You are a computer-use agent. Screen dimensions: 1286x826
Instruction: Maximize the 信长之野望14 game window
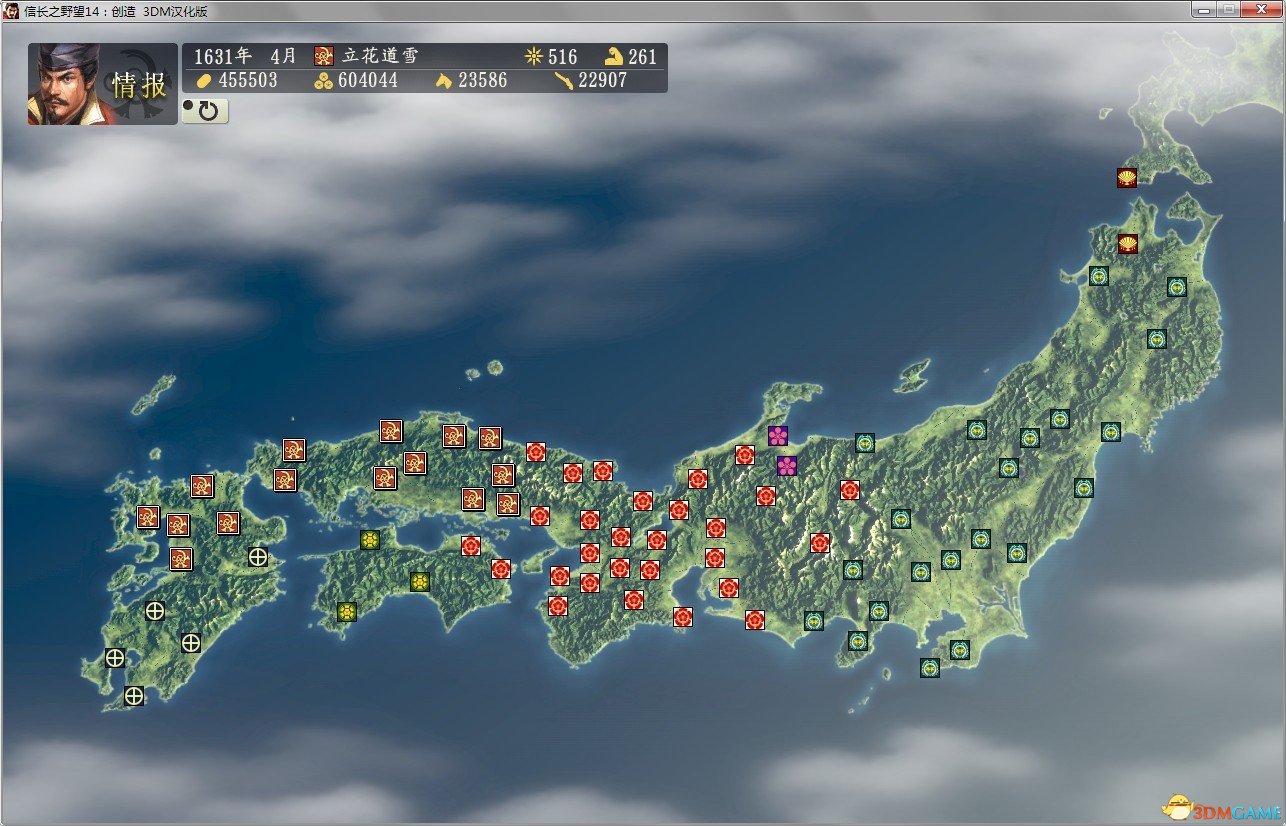[1229, 8]
